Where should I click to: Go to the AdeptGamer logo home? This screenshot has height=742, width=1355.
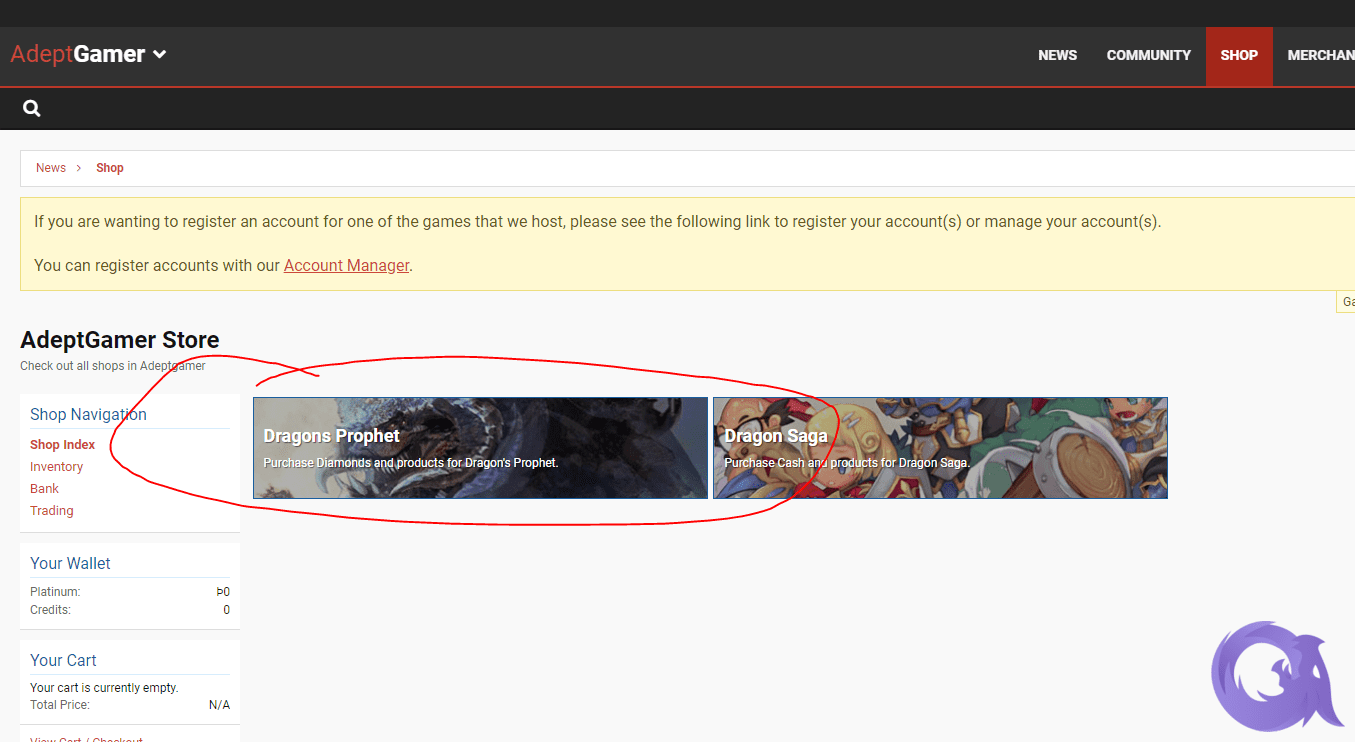(78, 55)
